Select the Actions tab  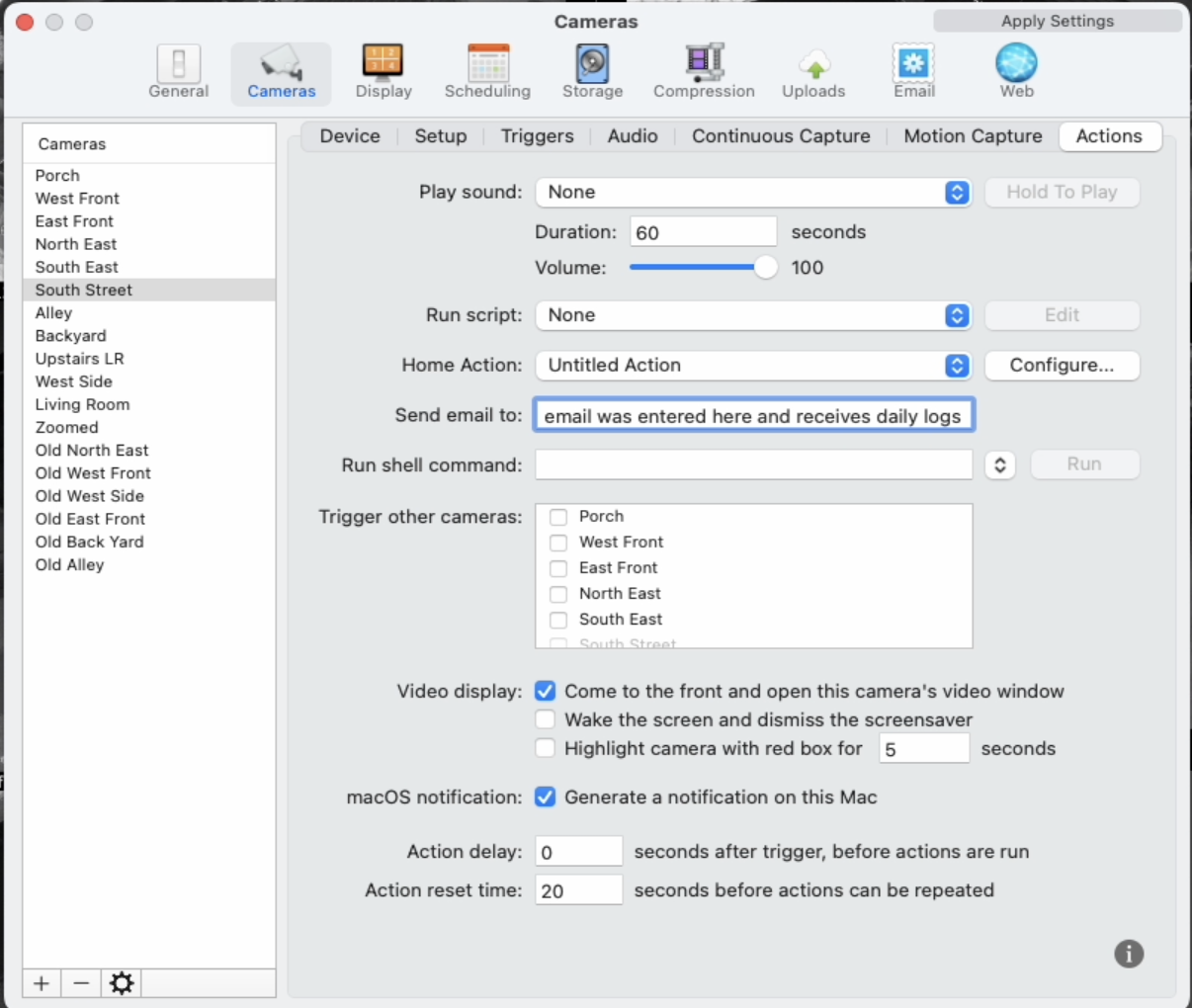tap(1109, 136)
